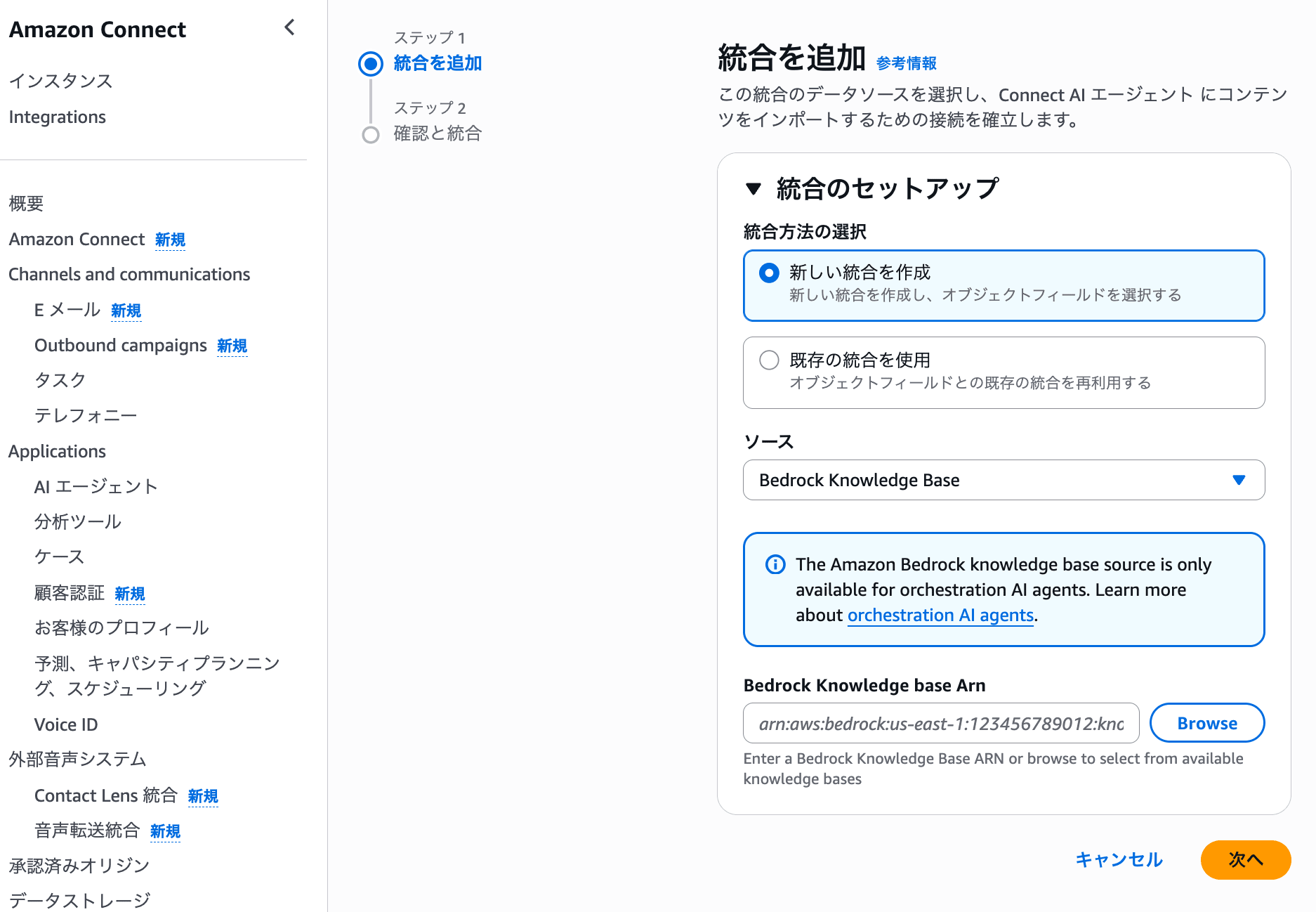Select データストレージ in the sidebar
This screenshot has width=1316, height=912.
(x=79, y=899)
